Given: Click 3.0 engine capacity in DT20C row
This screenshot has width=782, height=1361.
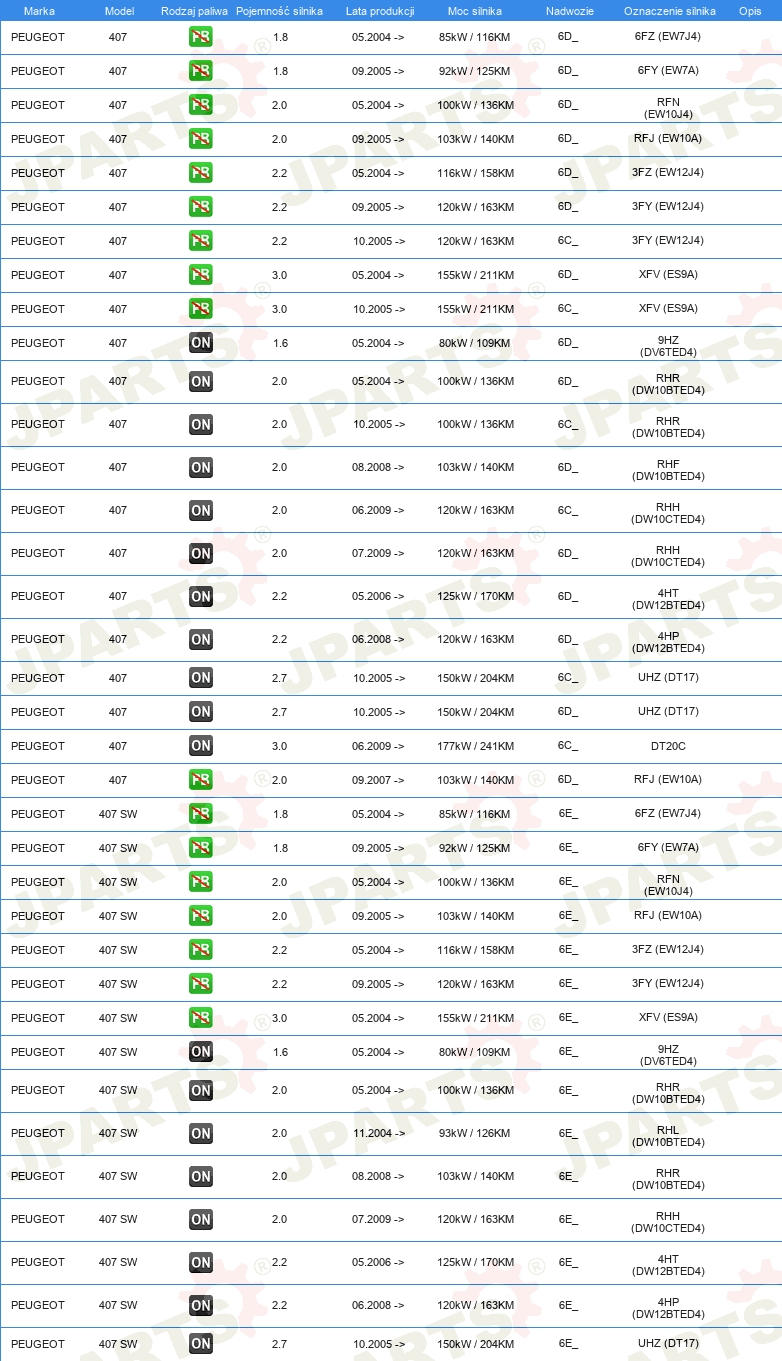Looking at the screenshot, I should click(280, 746).
